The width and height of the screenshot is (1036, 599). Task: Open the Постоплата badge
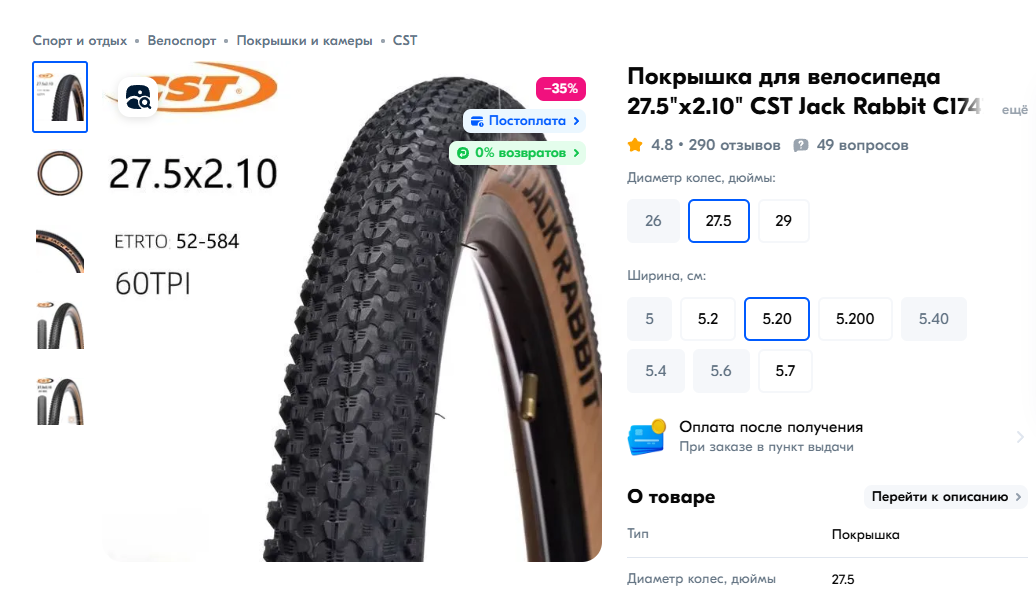pyautogui.click(x=525, y=121)
